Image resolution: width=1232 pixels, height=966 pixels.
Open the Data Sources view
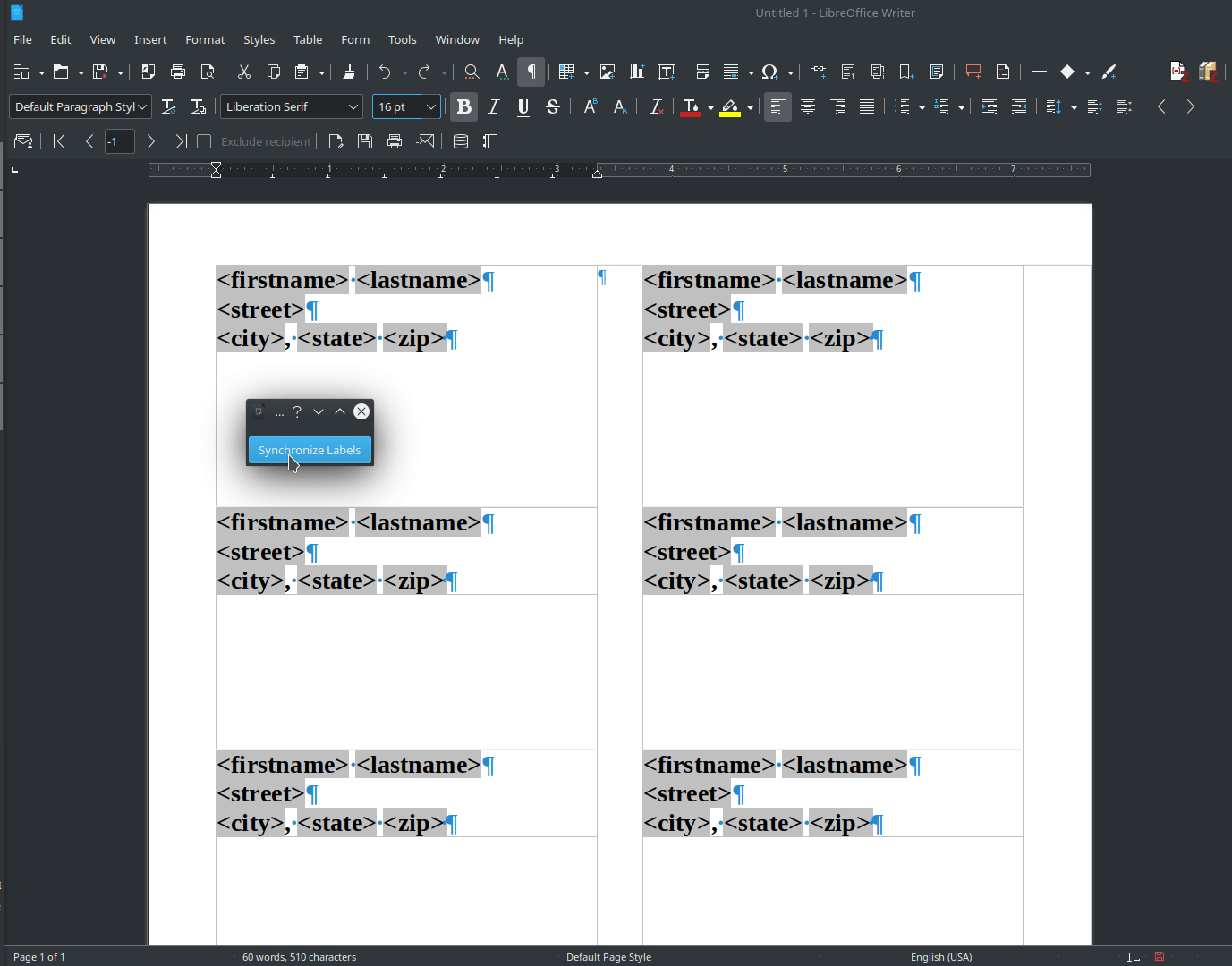[x=461, y=141]
